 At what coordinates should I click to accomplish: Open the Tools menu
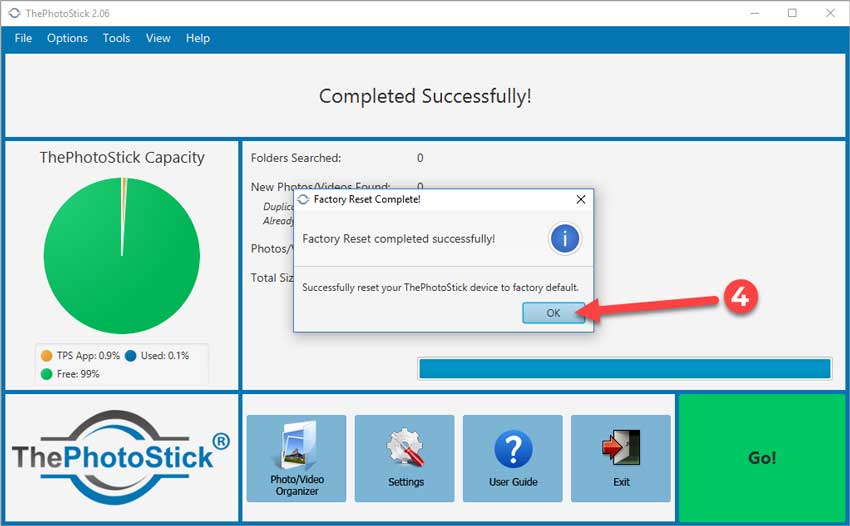tap(117, 39)
